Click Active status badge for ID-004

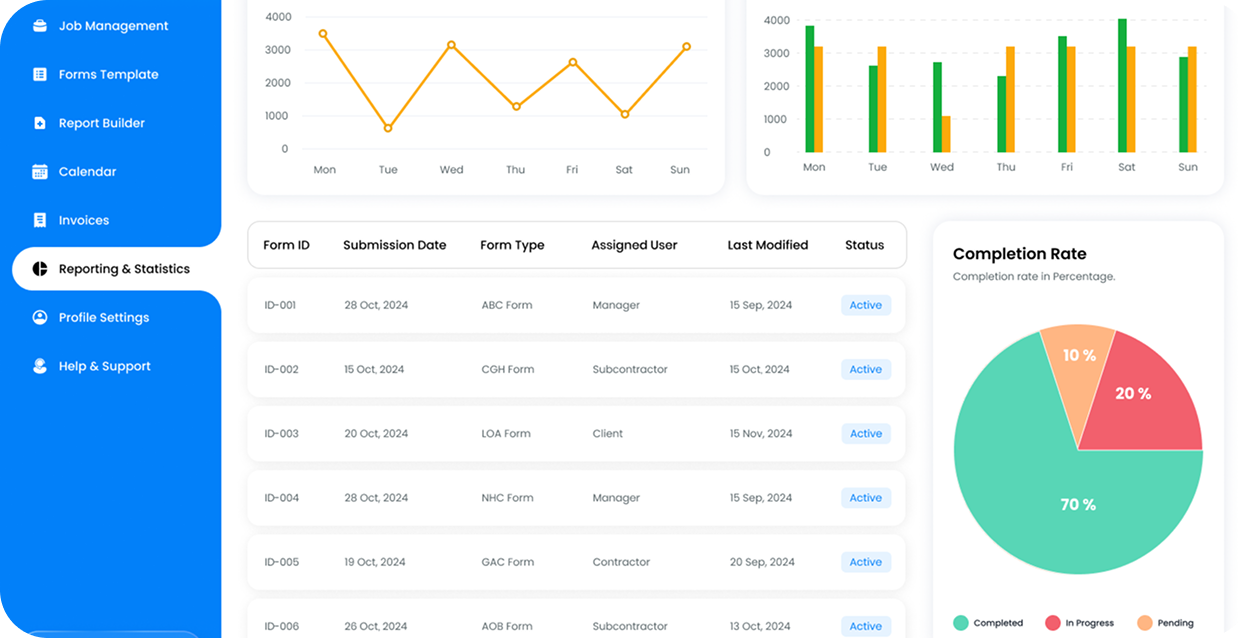865,498
